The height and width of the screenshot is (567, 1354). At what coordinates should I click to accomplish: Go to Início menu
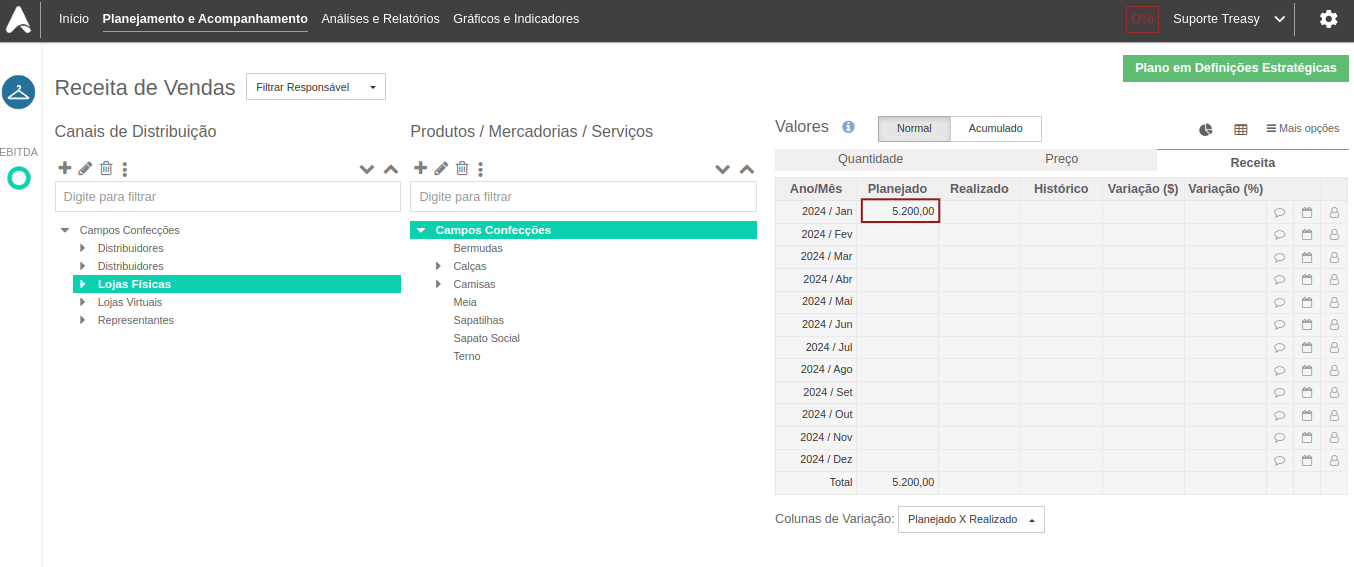point(74,19)
